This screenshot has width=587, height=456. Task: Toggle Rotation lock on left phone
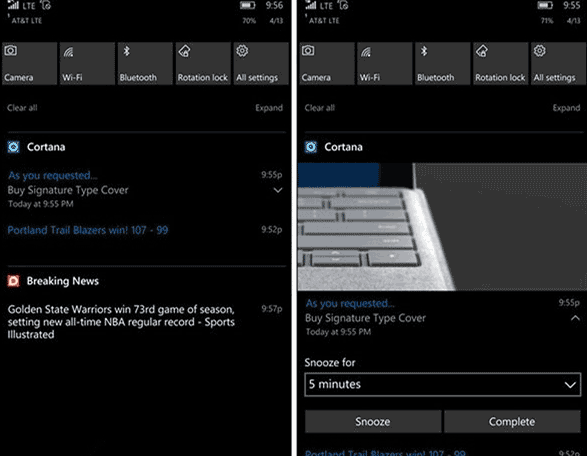pyautogui.click(x=203, y=63)
